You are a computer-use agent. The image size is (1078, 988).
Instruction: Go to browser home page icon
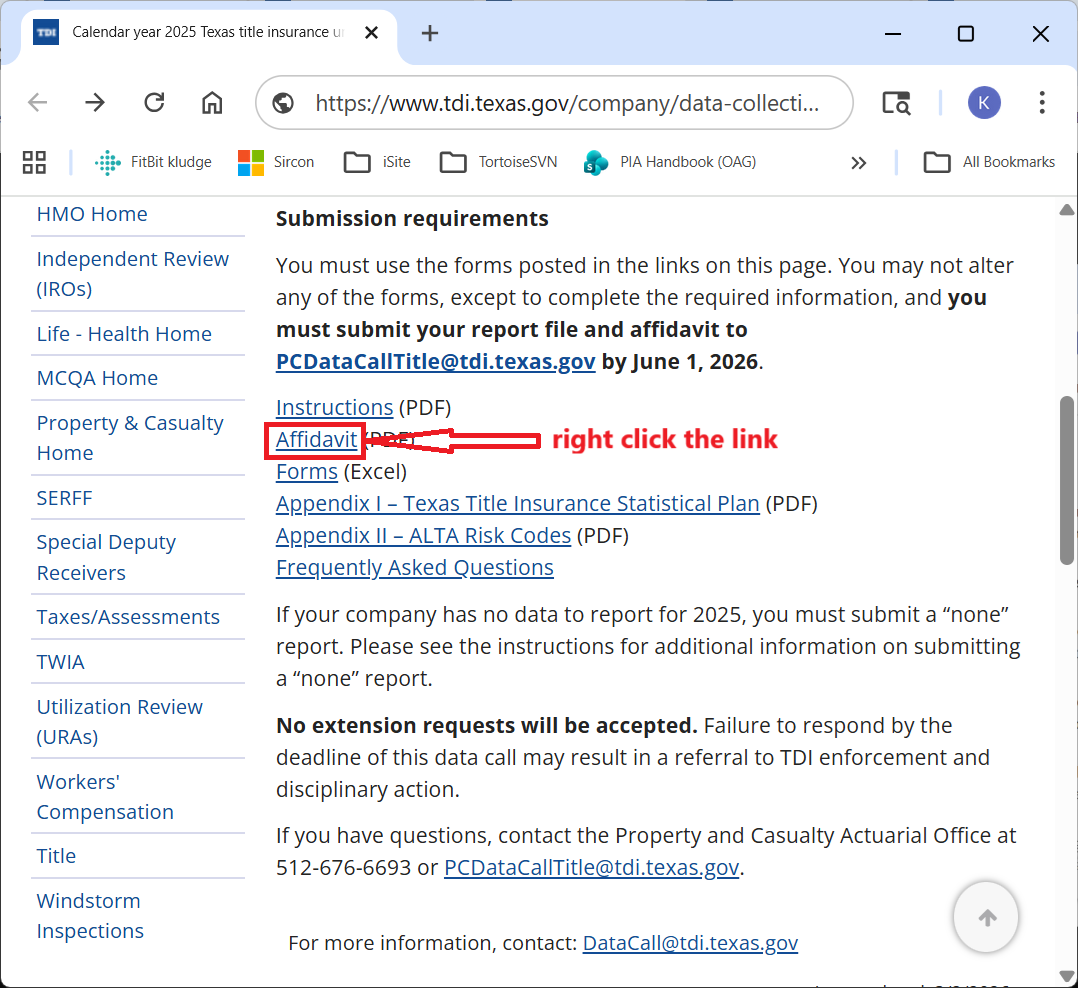pyautogui.click(x=212, y=102)
